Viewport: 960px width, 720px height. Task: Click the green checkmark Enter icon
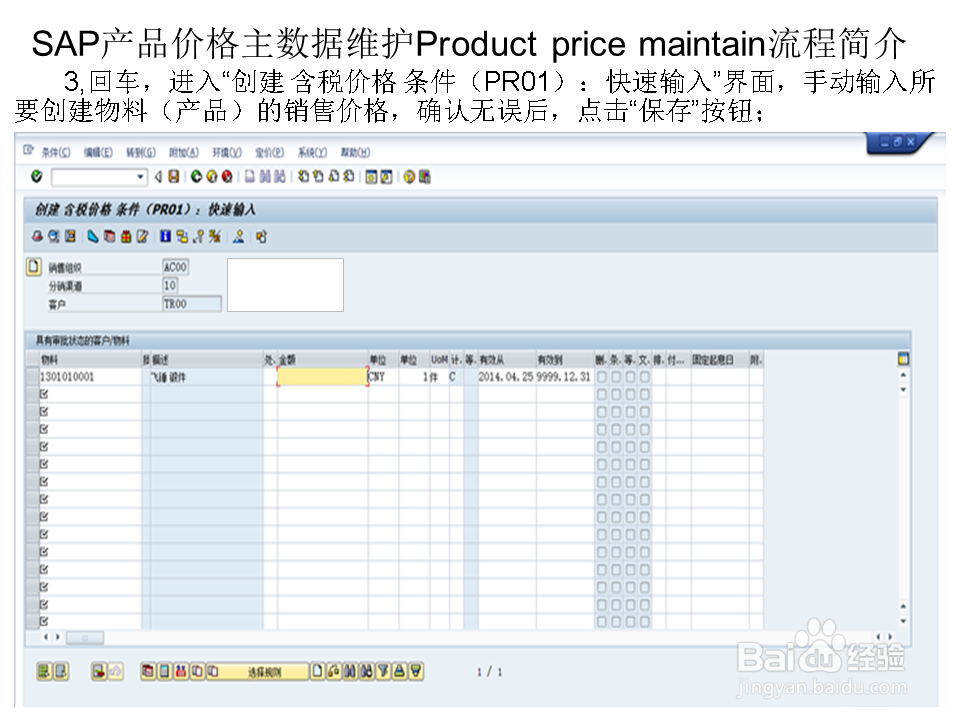37,177
